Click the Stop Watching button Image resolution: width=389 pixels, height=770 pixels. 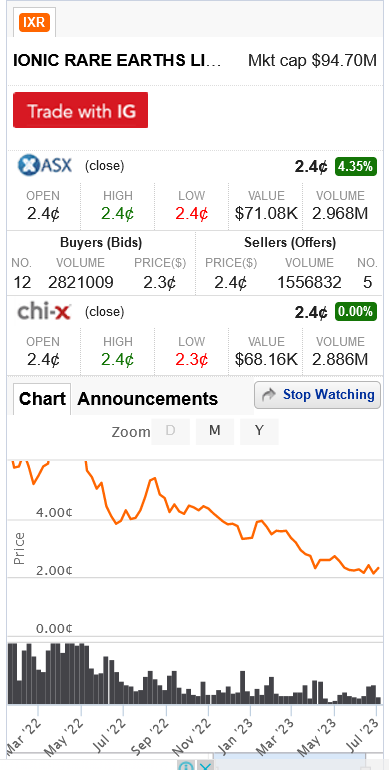(x=317, y=395)
